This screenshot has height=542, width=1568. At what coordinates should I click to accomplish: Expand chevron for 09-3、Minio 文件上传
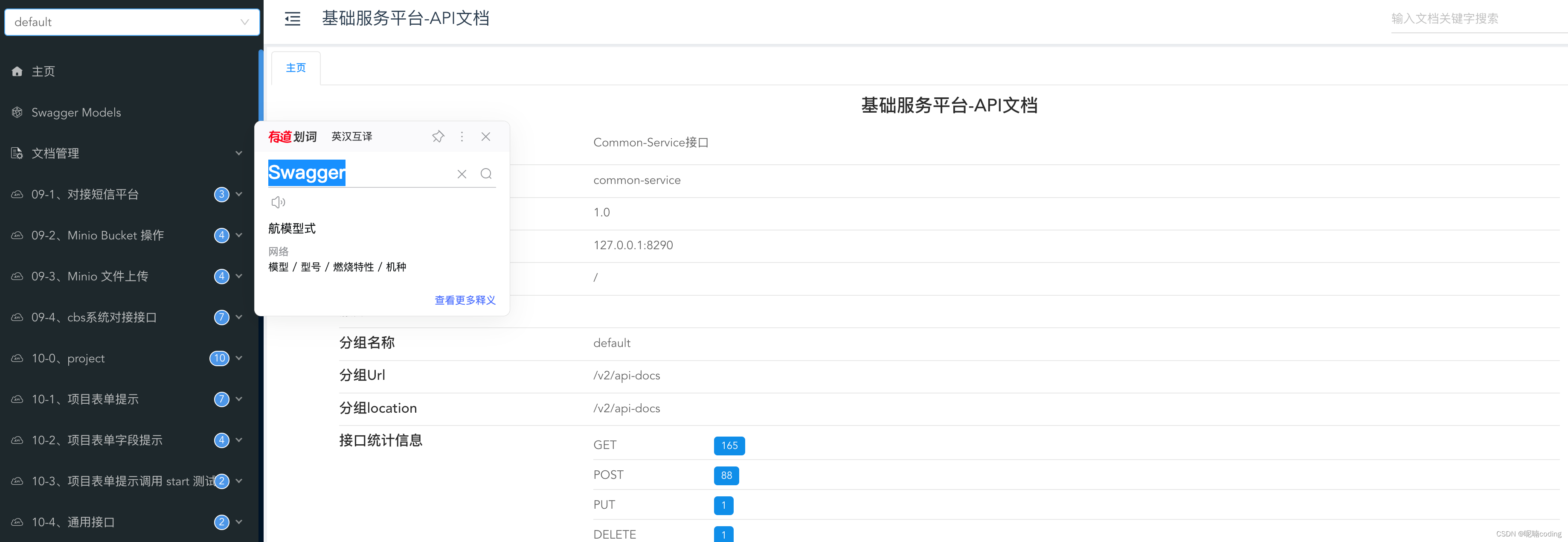click(239, 276)
